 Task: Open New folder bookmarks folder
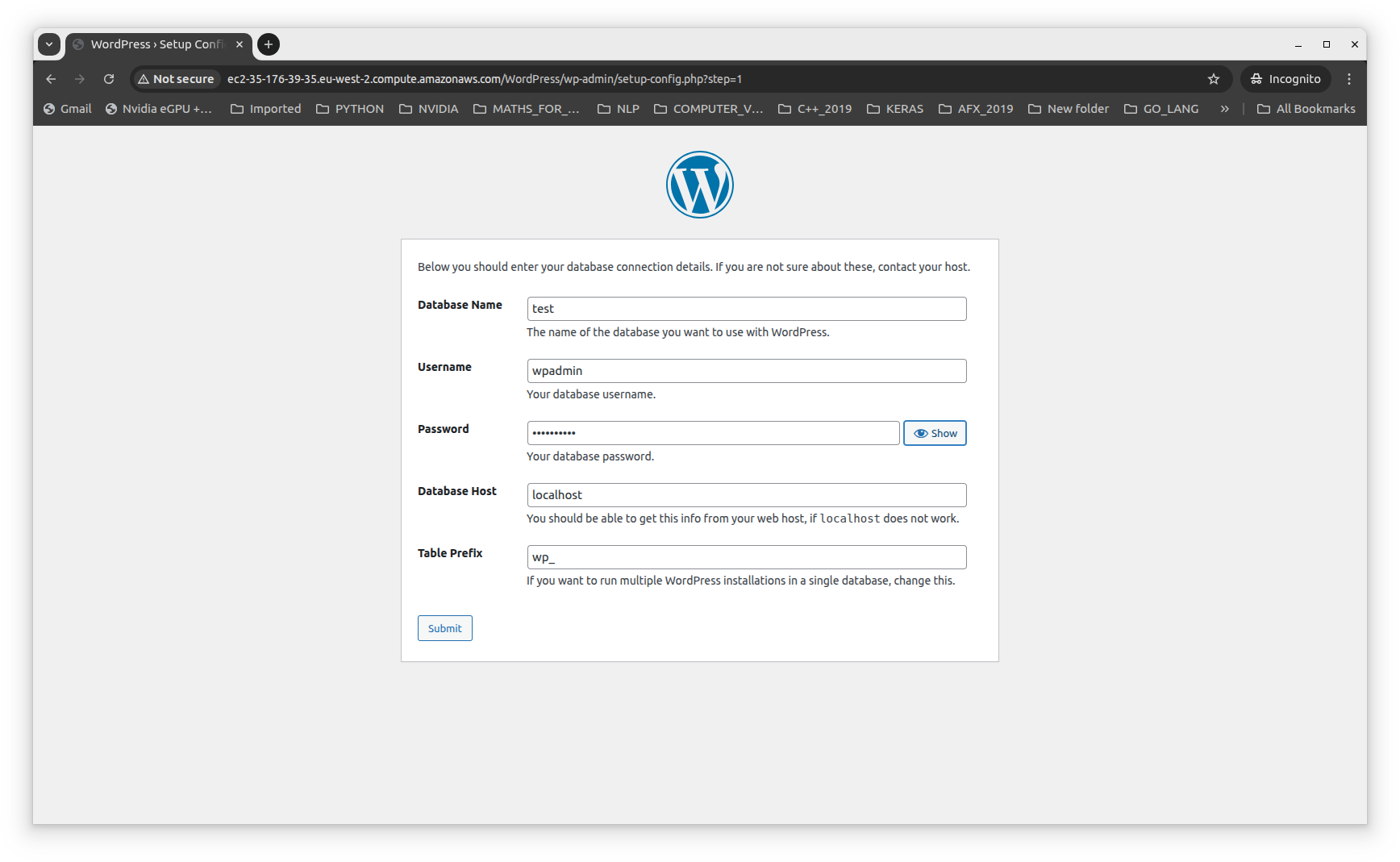[x=1069, y=109]
